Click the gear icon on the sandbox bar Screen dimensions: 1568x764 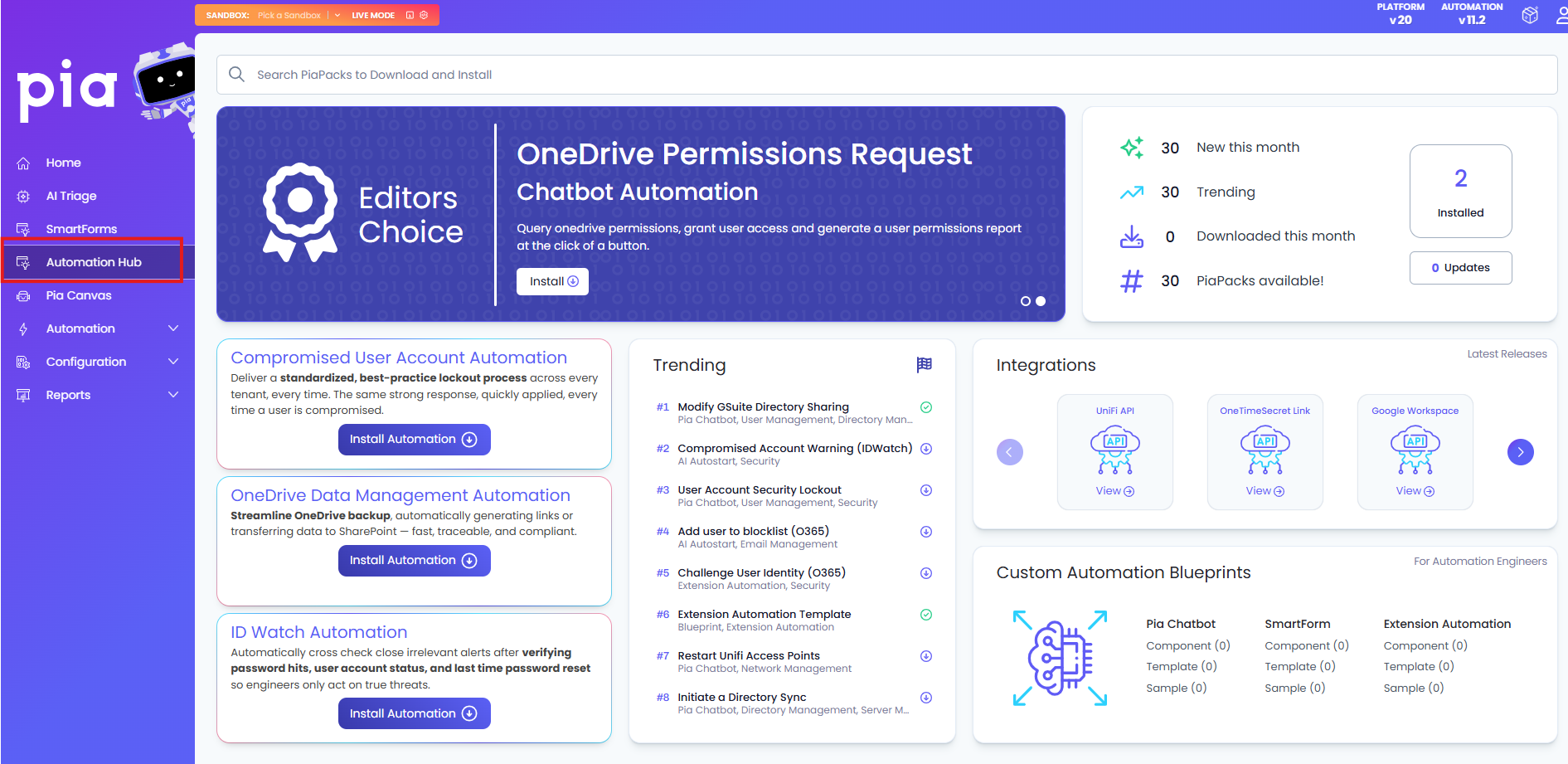point(424,15)
